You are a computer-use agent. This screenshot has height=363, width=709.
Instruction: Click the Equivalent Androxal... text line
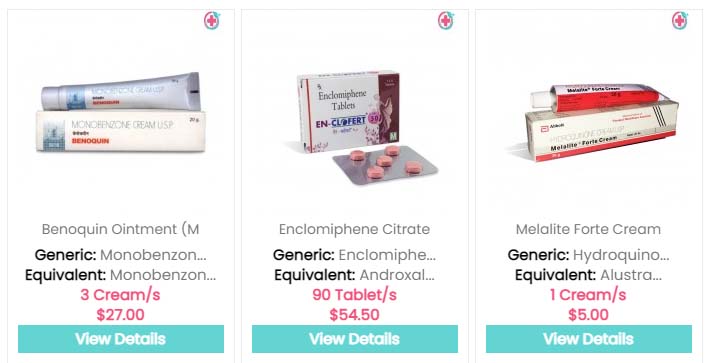[354, 275]
